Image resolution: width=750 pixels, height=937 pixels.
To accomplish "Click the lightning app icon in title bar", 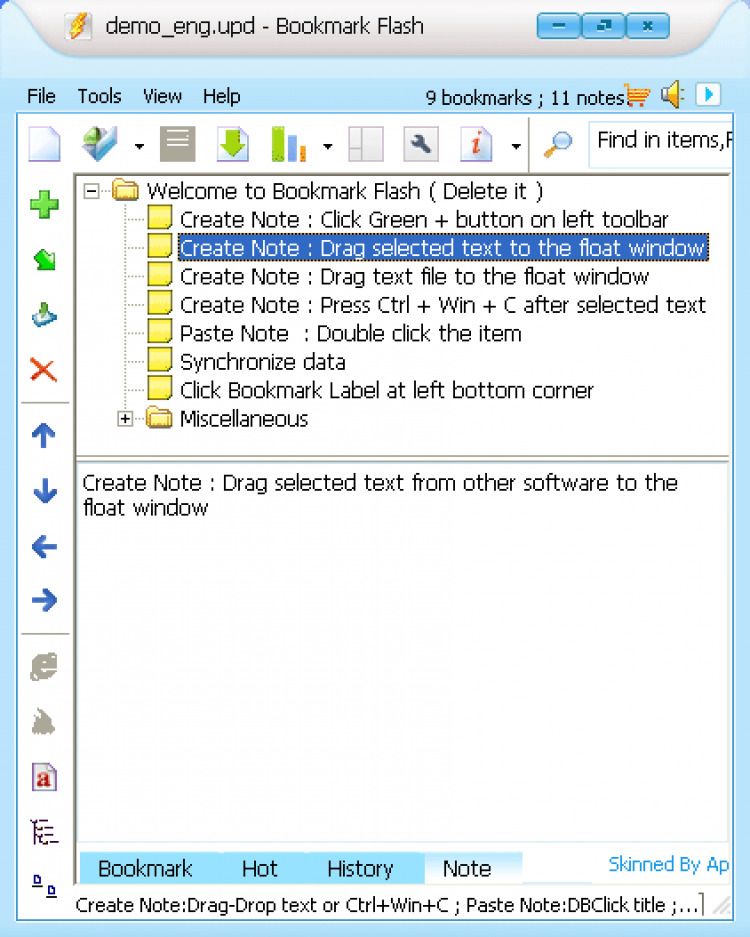I will click(78, 26).
